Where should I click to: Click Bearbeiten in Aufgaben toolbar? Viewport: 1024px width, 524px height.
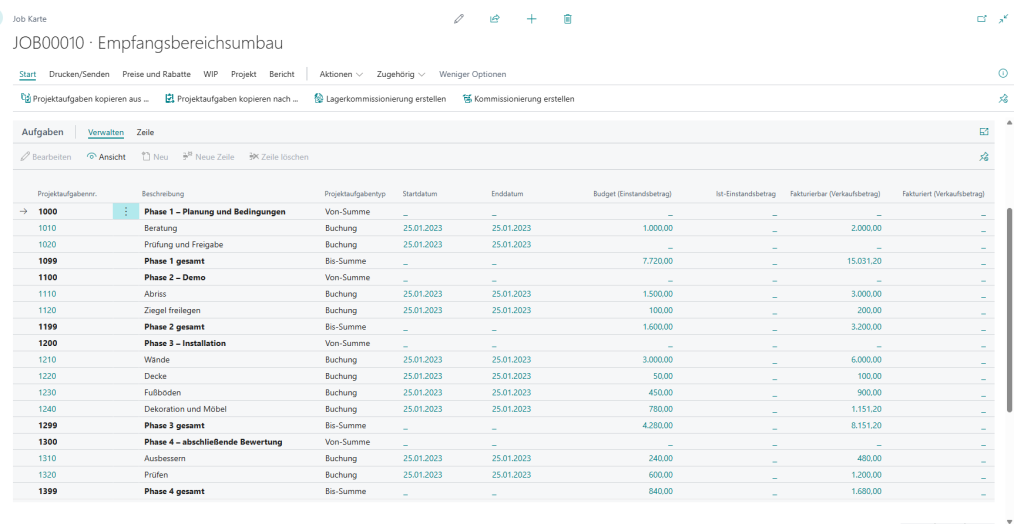coord(46,157)
